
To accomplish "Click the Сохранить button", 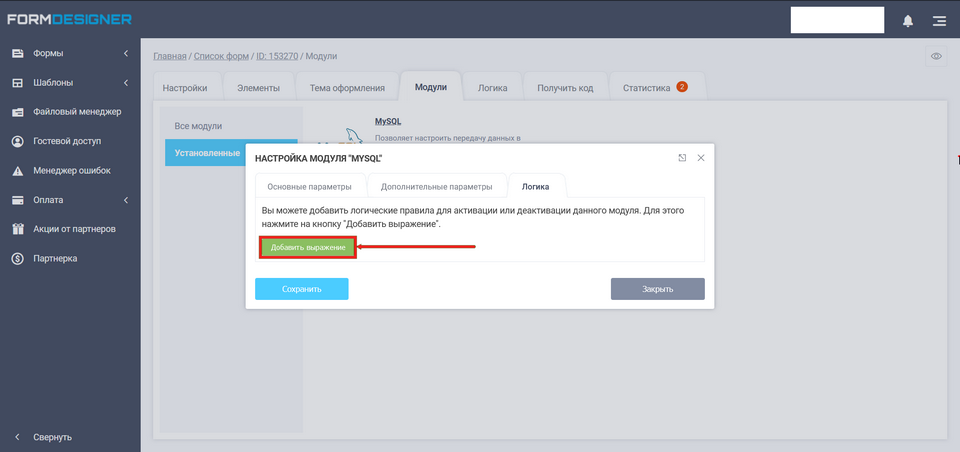I will pos(301,289).
